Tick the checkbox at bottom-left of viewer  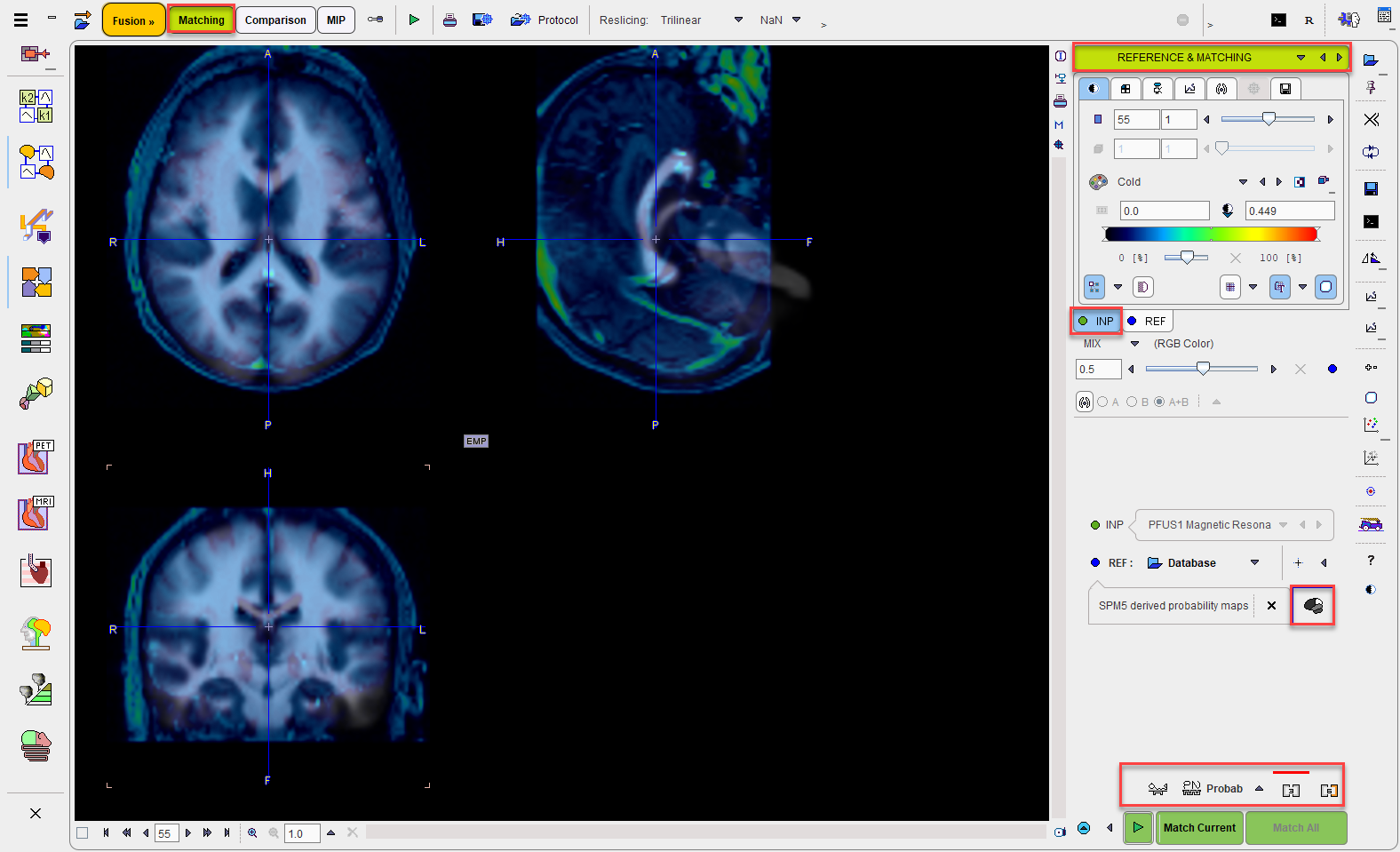click(83, 832)
